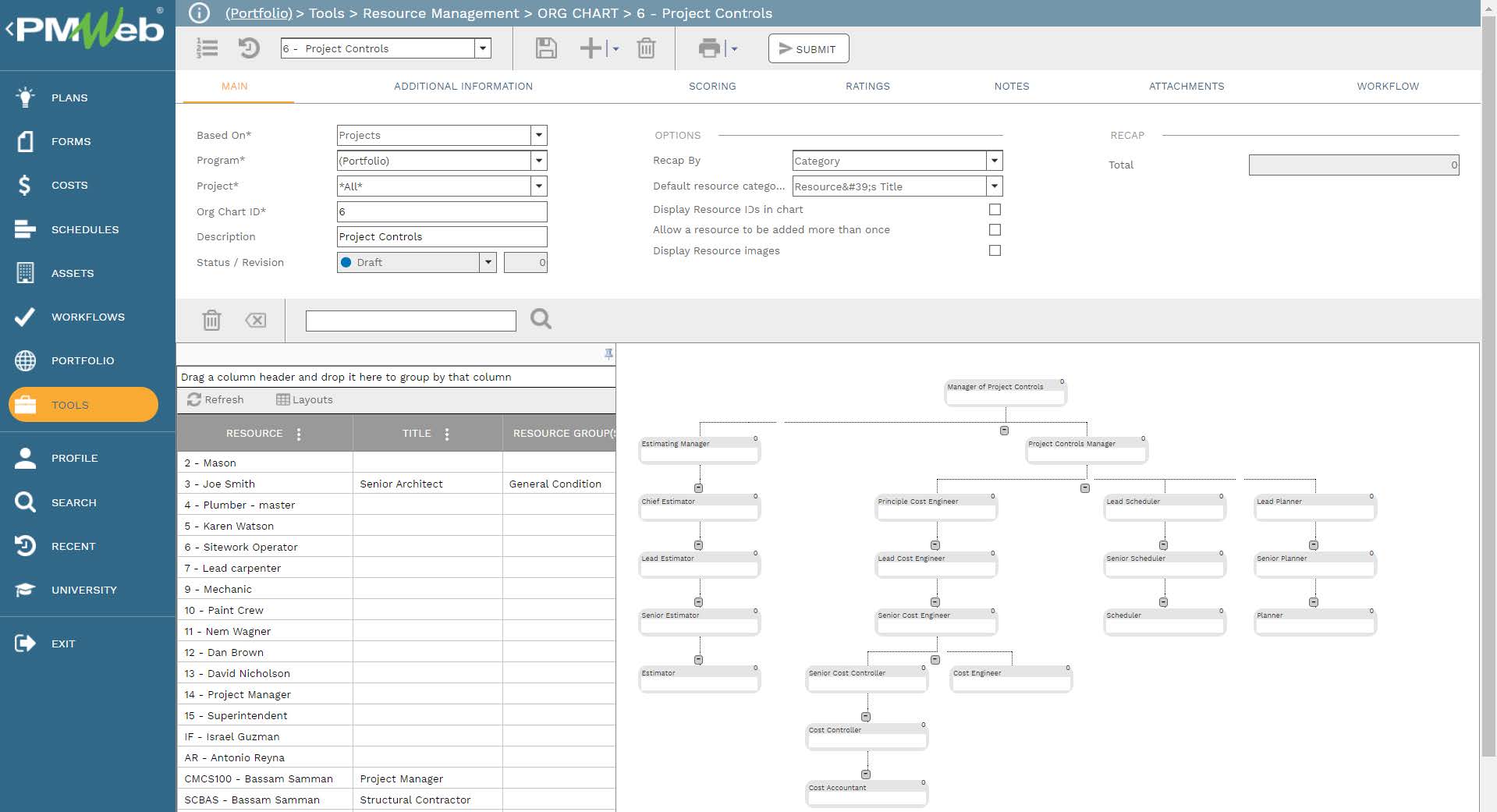1497x812 pixels.
Task: Click the printer icon
Action: 710,48
